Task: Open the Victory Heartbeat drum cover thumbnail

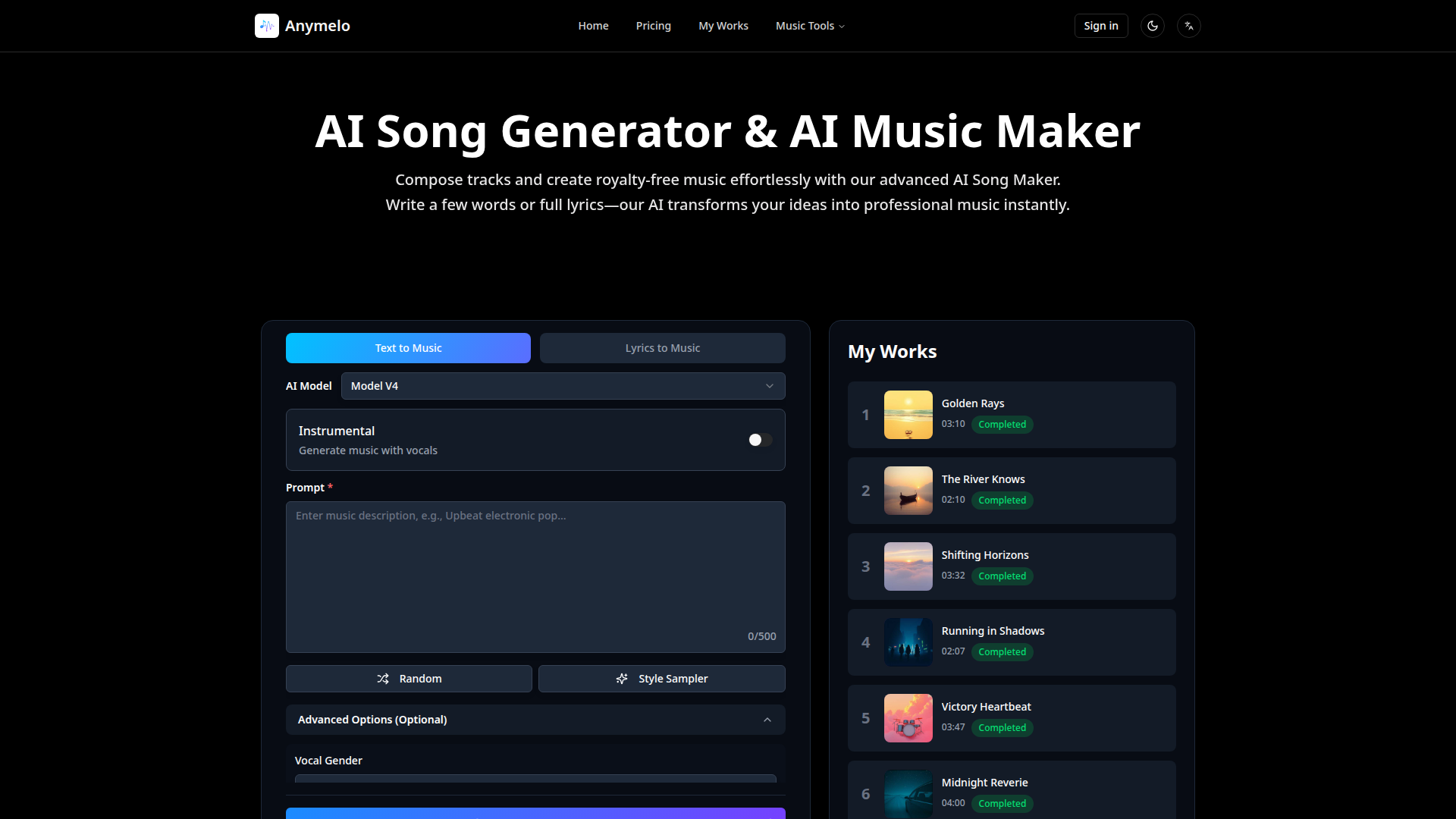Action: 908,718
